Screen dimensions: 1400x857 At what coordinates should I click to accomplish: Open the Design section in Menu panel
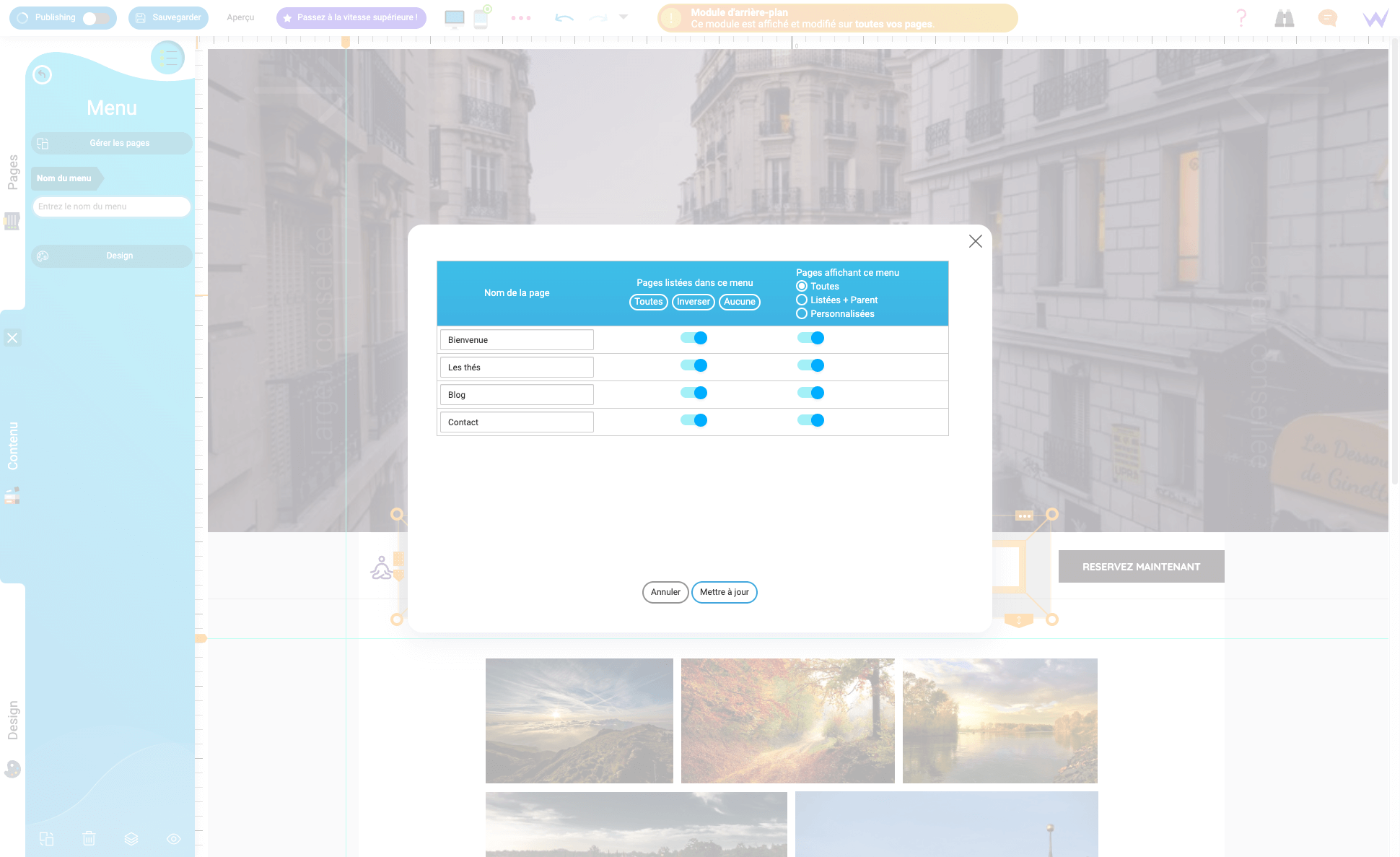click(111, 256)
